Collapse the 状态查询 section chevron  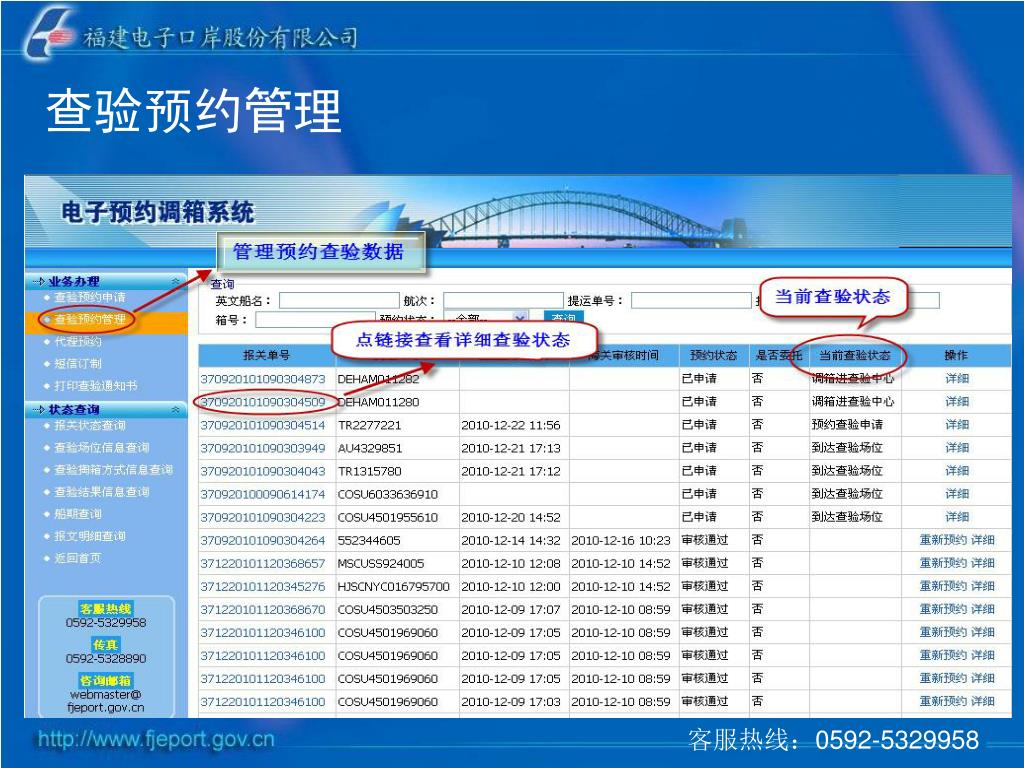click(x=175, y=409)
